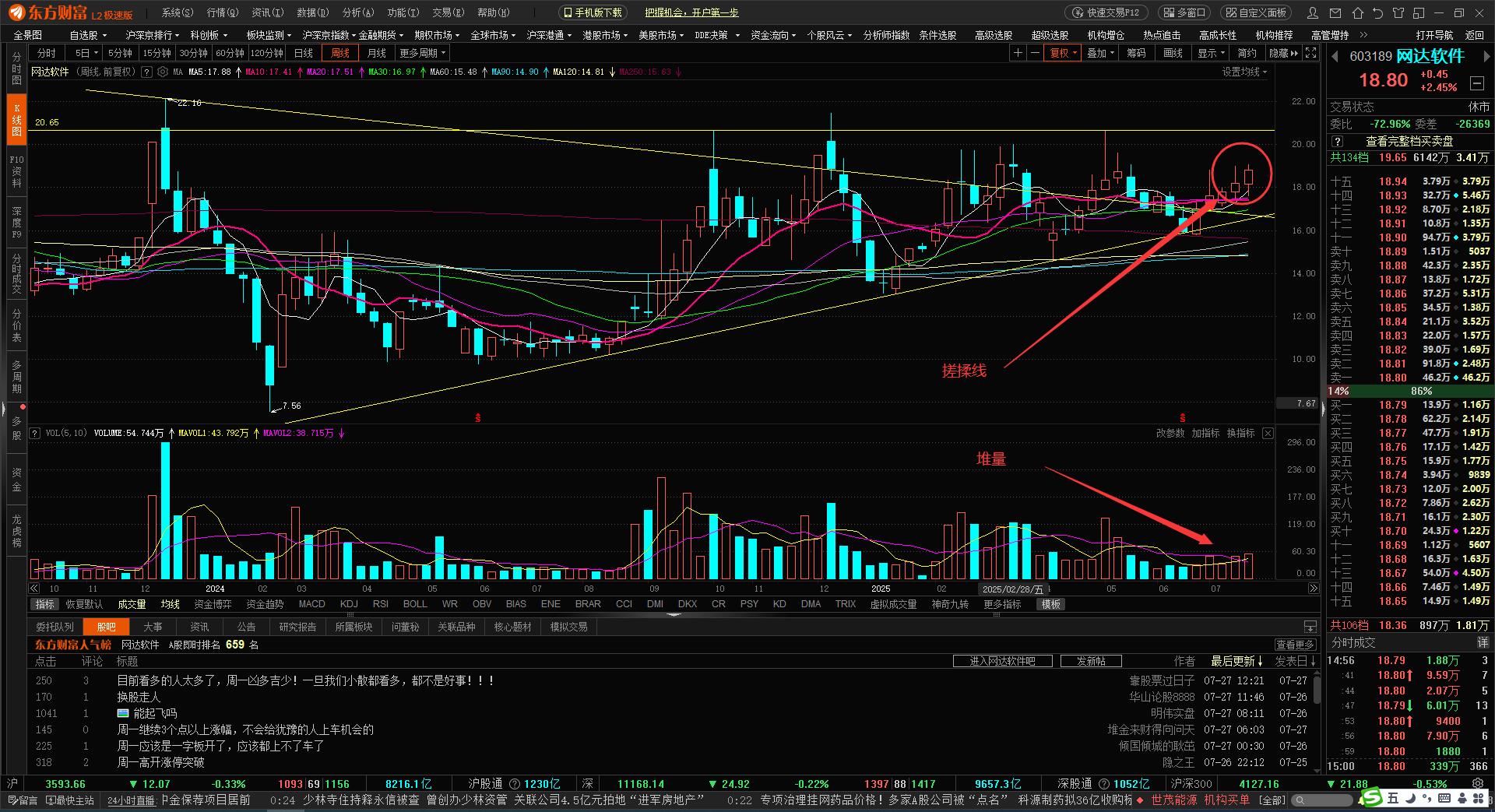Open the 交易(E) menu
1495x812 pixels.
pyautogui.click(x=448, y=12)
